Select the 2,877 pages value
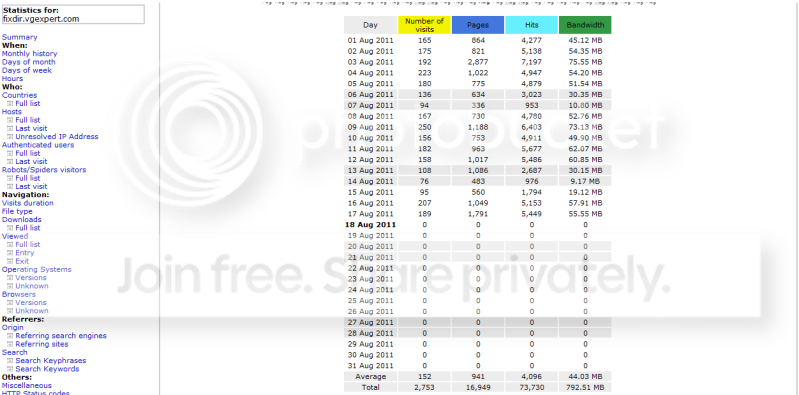The image size is (799, 395). [x=478, y=62]
